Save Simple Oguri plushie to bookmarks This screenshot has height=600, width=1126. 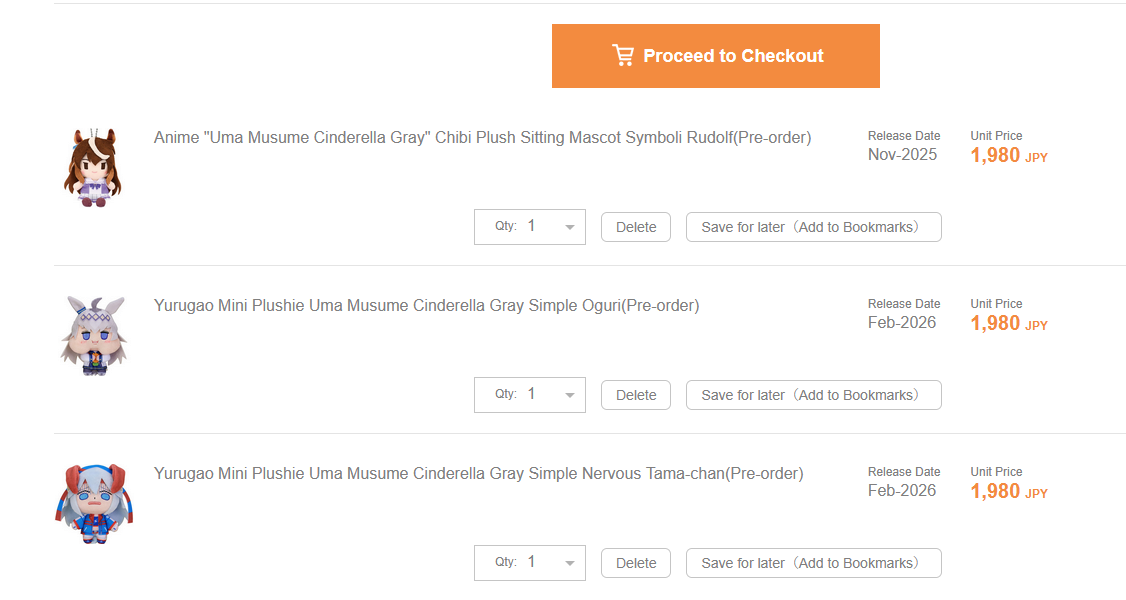(814, 395)
